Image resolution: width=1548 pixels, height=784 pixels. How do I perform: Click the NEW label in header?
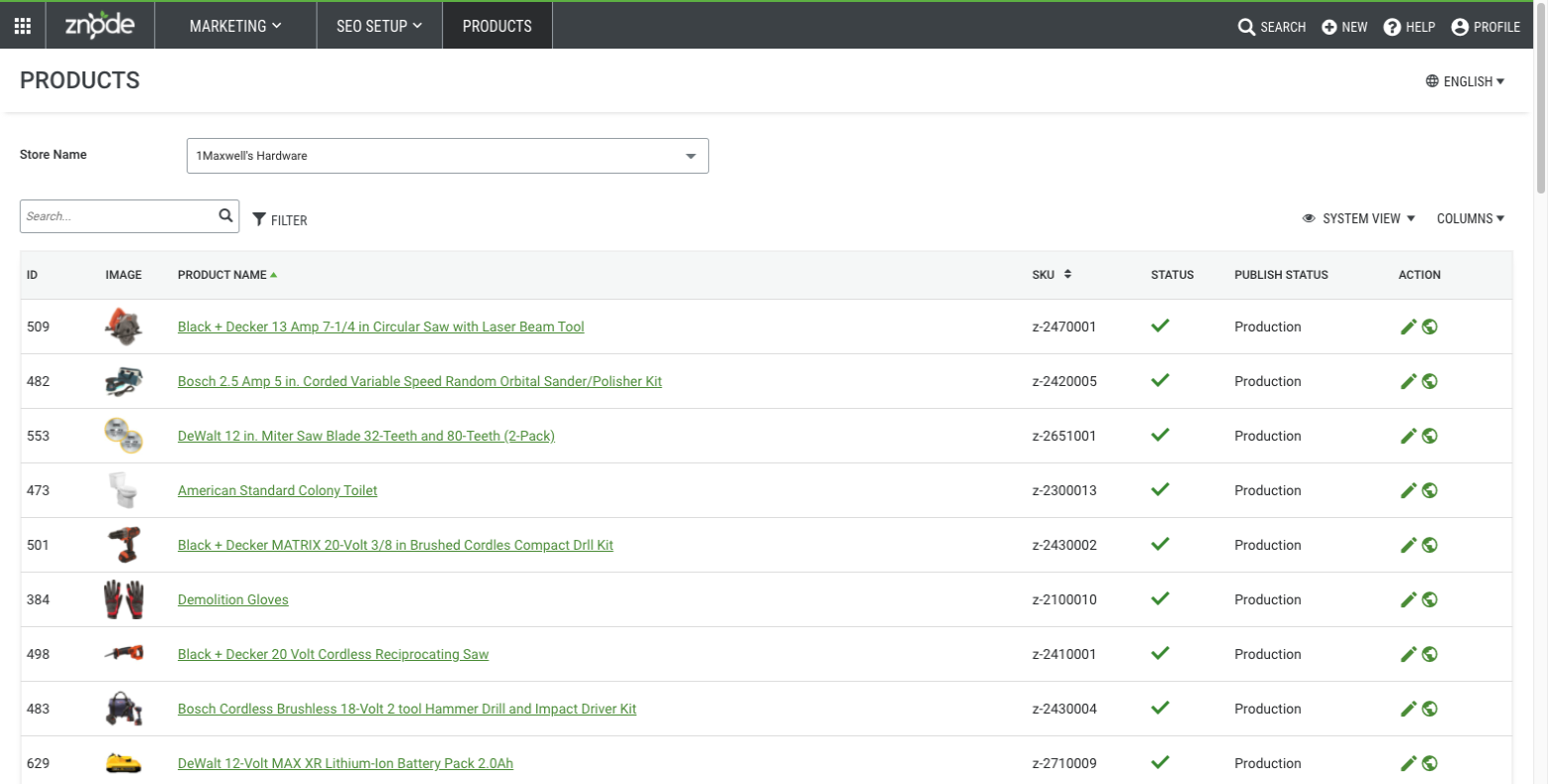pyautogui.click(x=1354, y=27)
